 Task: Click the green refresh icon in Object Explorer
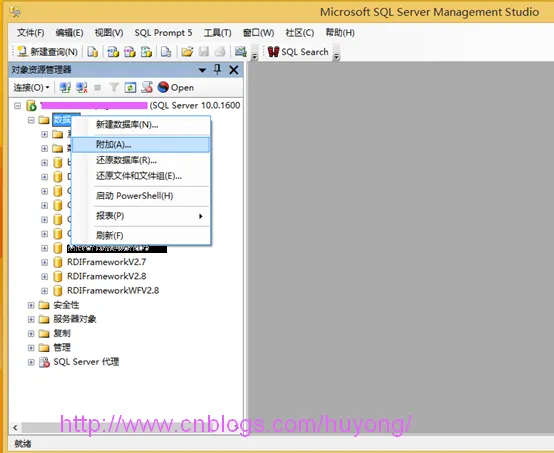click(x=130, y=87)
